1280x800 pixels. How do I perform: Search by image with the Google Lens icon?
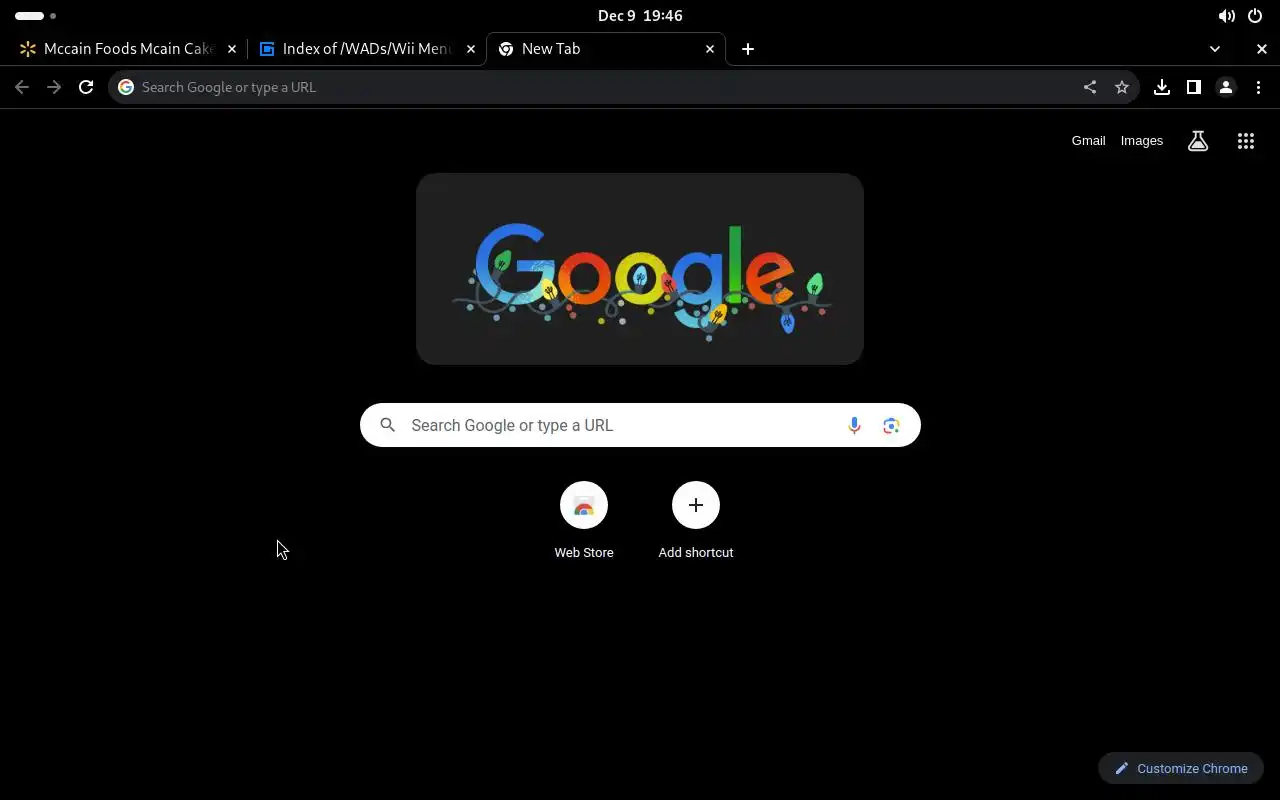pos(892,425)
